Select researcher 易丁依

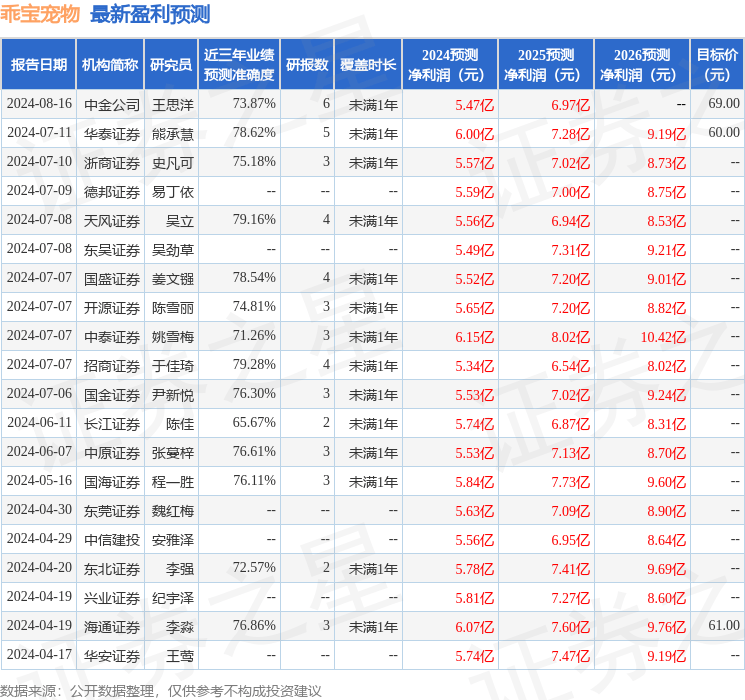click(173, 192)
